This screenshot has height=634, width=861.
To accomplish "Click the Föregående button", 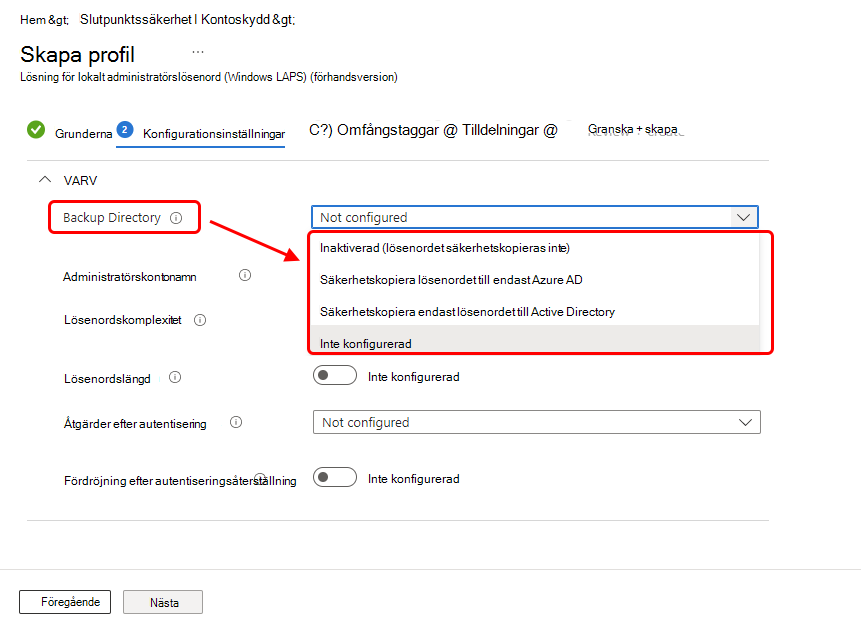I will pos(65,602).
